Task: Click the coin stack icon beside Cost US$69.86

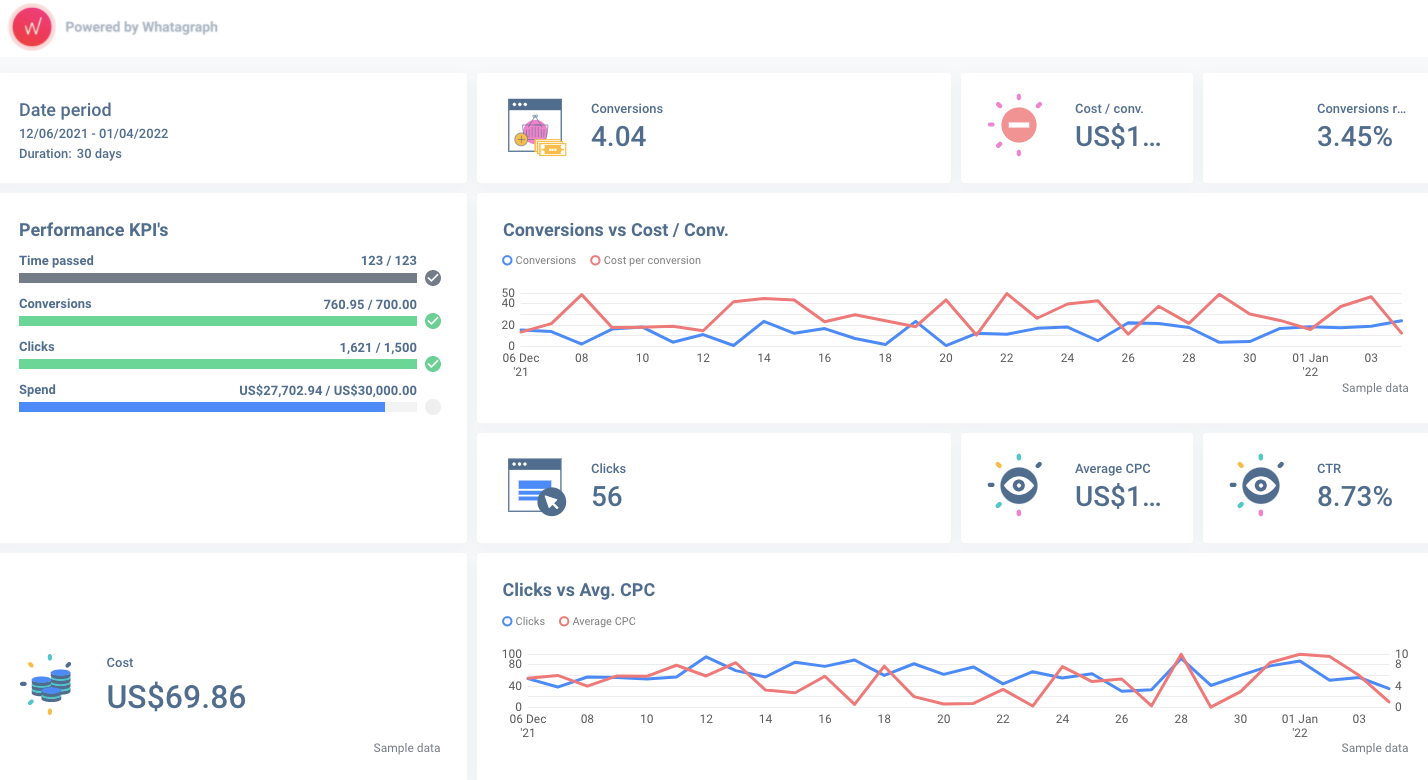Action: coord(48,684)
